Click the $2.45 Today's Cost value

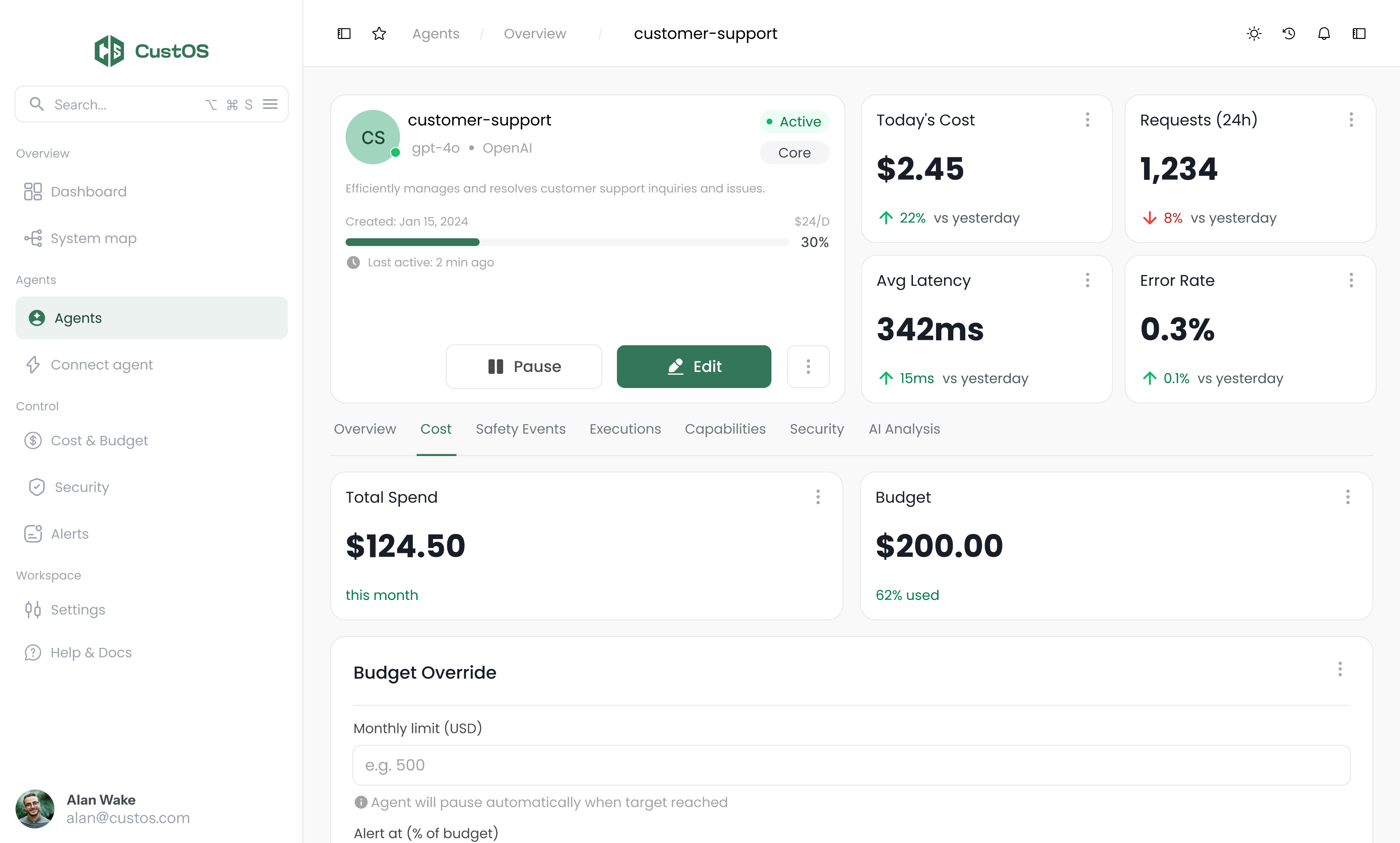920,169
